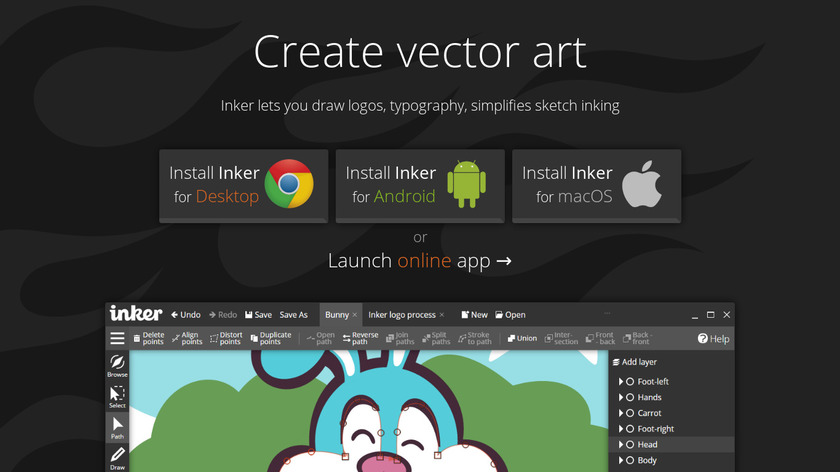Select the Head layer name
The height and width of the screenshot is (472, 840).
(x=647, y=444)
